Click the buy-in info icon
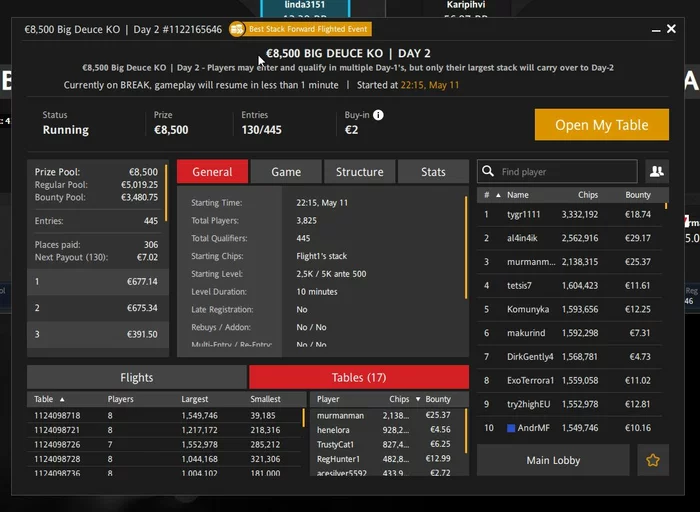This screenshot has height=512, width=700. (x=378, y=115)
